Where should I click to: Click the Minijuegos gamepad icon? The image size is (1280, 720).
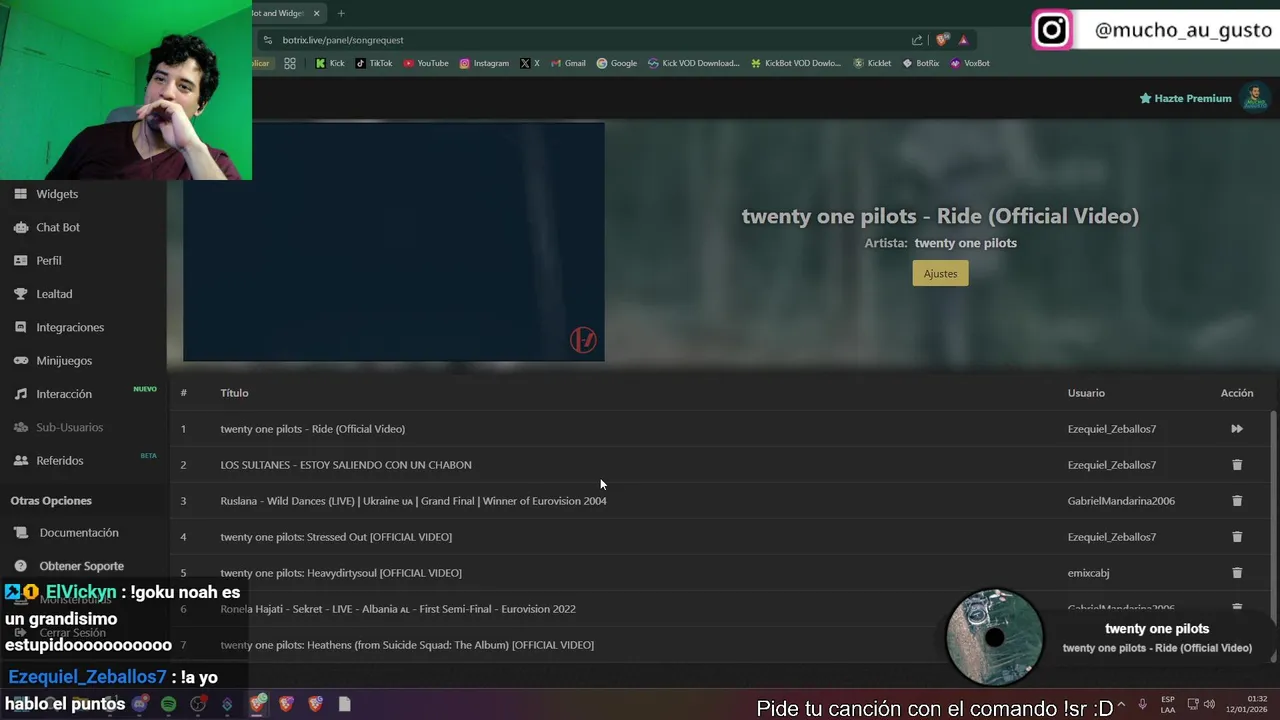click(x=20, y=360)
